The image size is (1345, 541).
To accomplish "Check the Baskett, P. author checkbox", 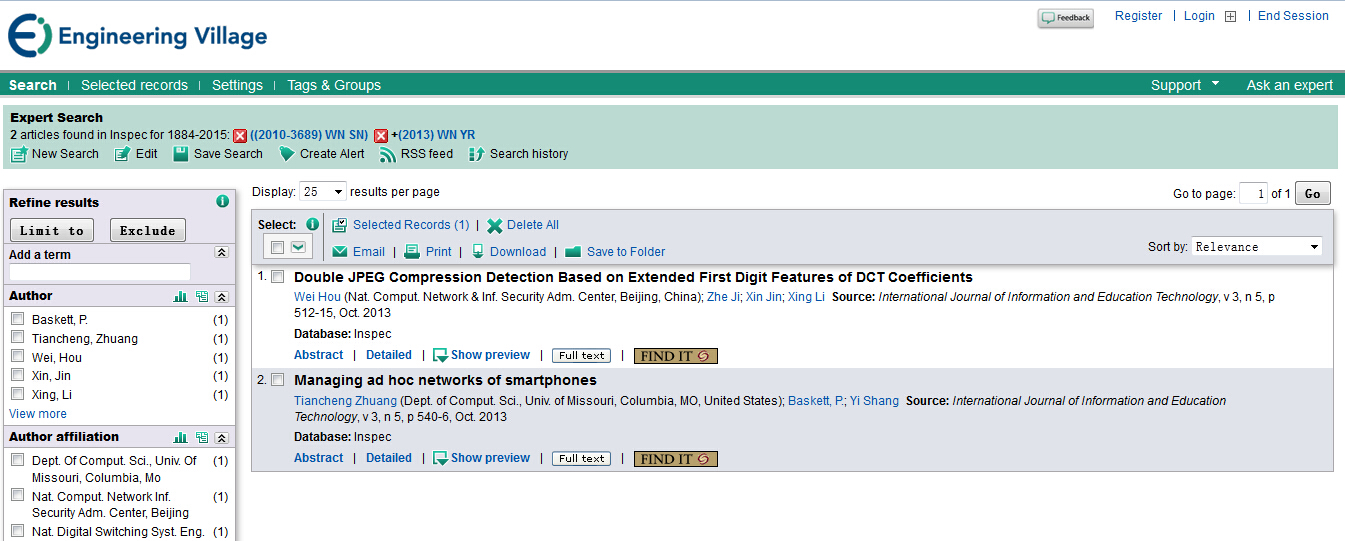I will [x=17, y=319].
